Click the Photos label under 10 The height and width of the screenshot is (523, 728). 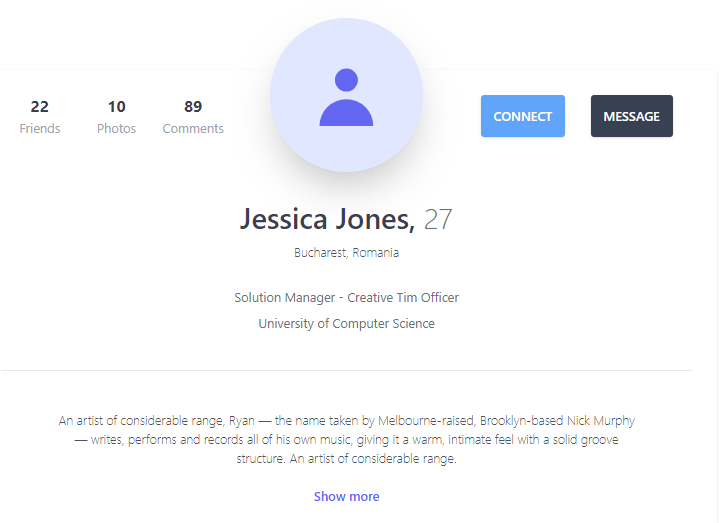116,128
